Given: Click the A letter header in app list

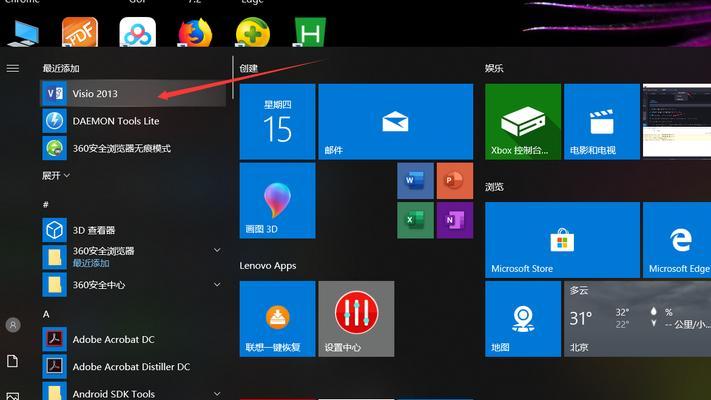Looking at the screenshot, I should (46, 314).
